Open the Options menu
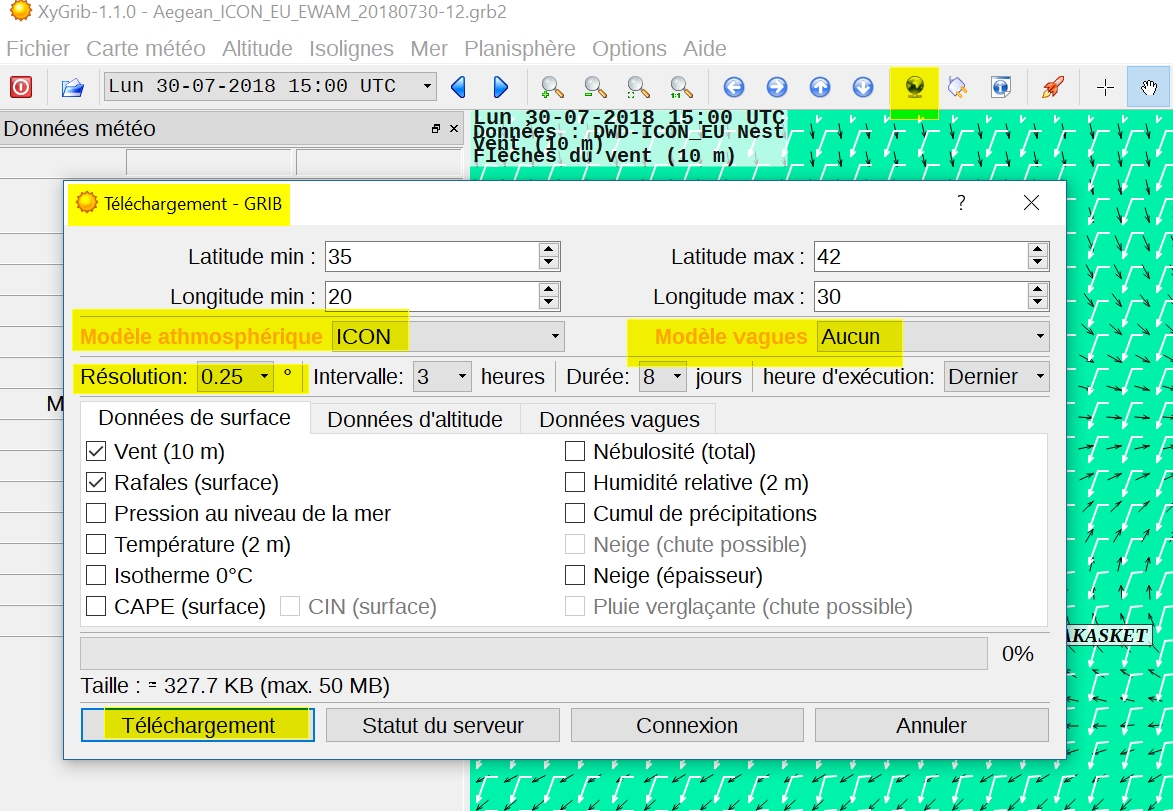This screenshot has height=811, width=1173. [629, 49]
